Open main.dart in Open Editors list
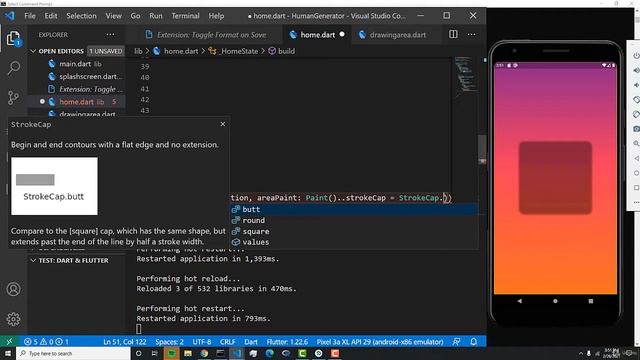 [77, 64]
